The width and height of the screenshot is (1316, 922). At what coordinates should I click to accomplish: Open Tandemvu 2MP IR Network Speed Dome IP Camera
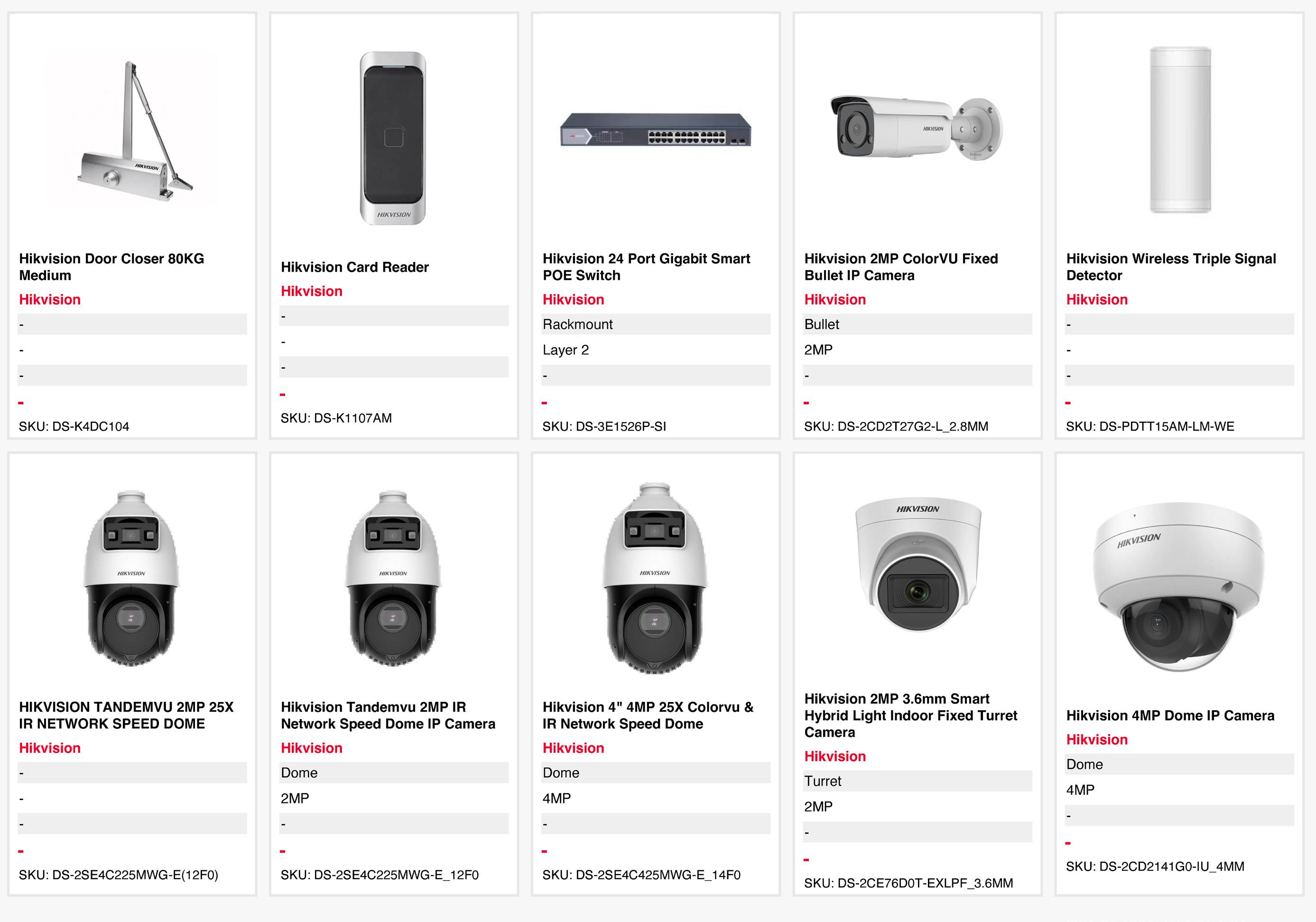388,715
